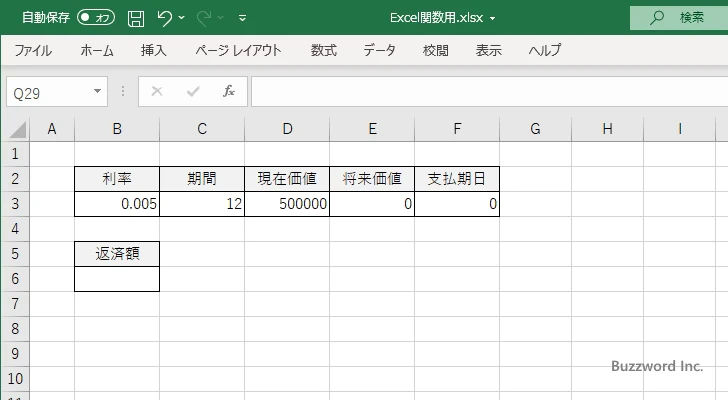Image resolution: width=728 pixels, height=400 pixels.
Task: Select empty bordered cell B6 below 返済額
Action: coord(117,279)
